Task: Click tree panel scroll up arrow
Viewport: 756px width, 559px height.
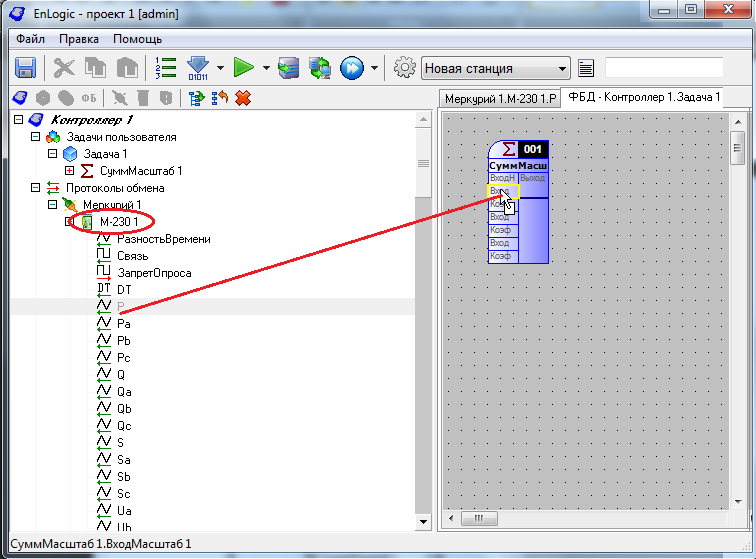Action: (423, 119)
